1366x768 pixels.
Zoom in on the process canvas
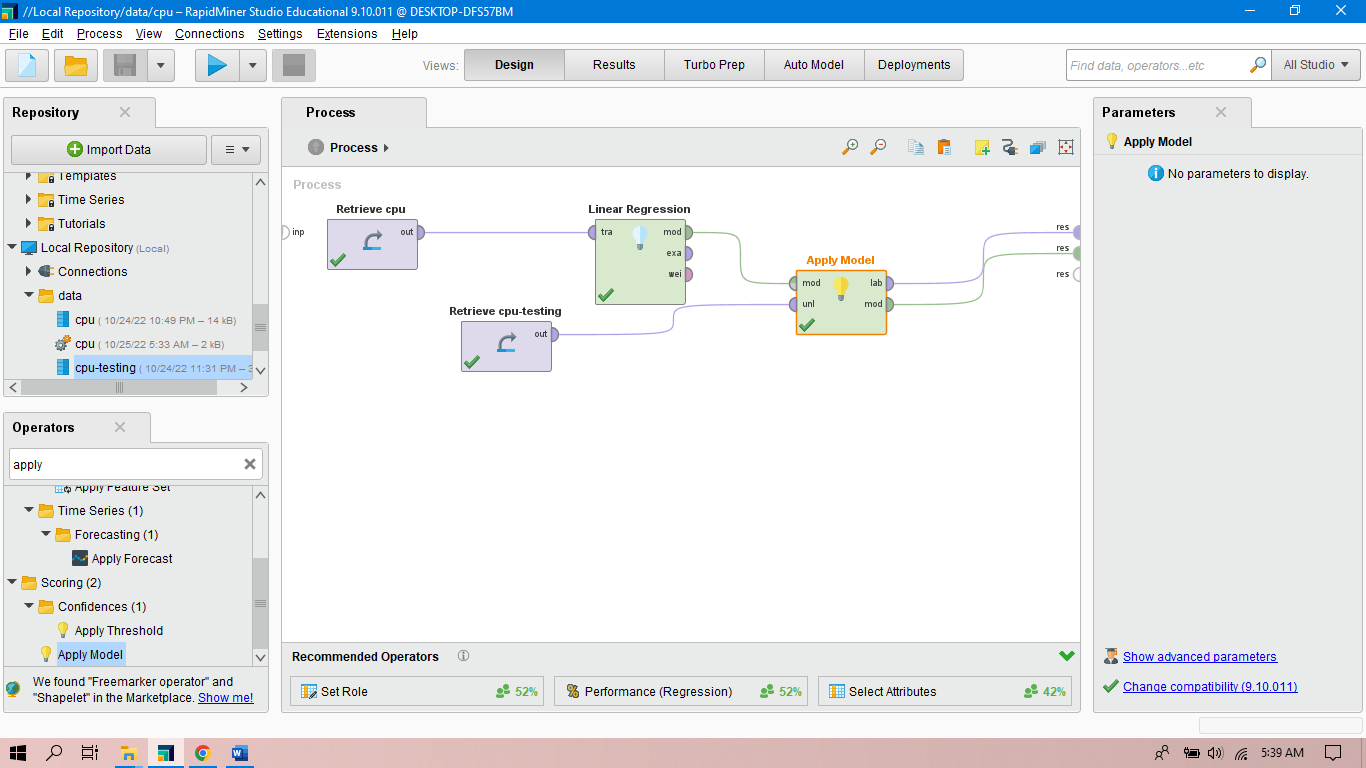pyautogui.click(x=849, y=146)
